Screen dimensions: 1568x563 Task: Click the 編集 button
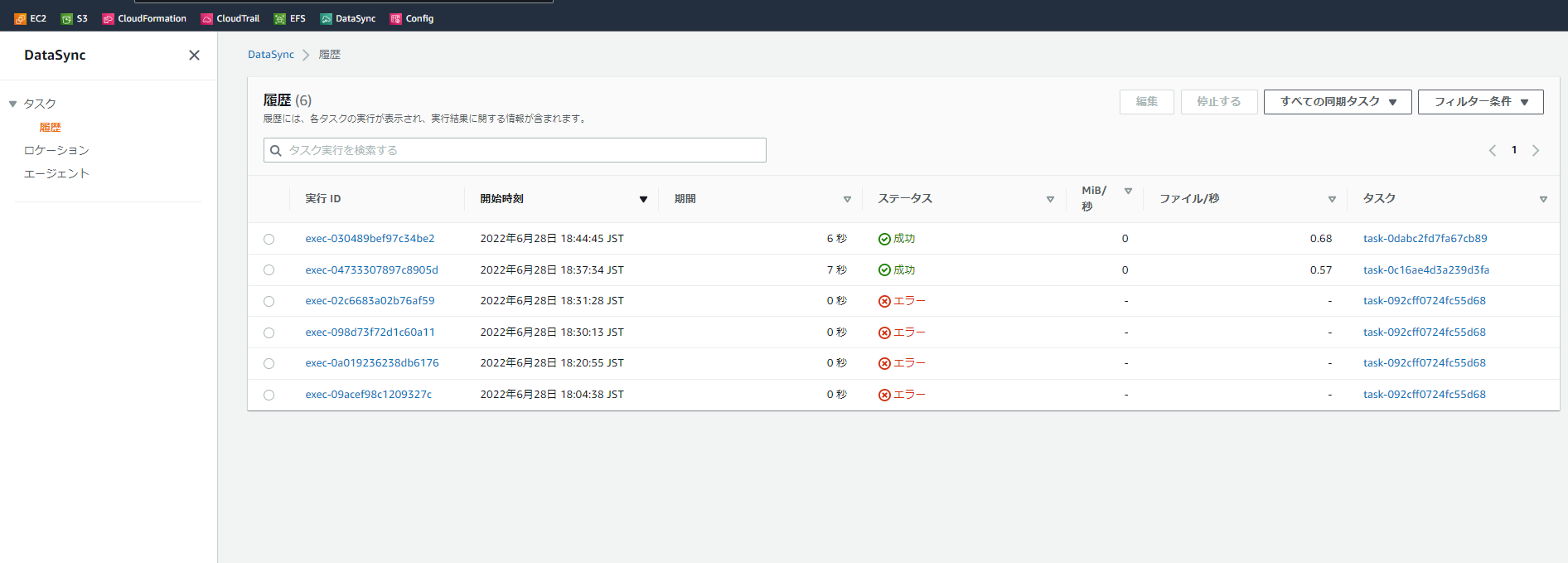(1147, 101)
